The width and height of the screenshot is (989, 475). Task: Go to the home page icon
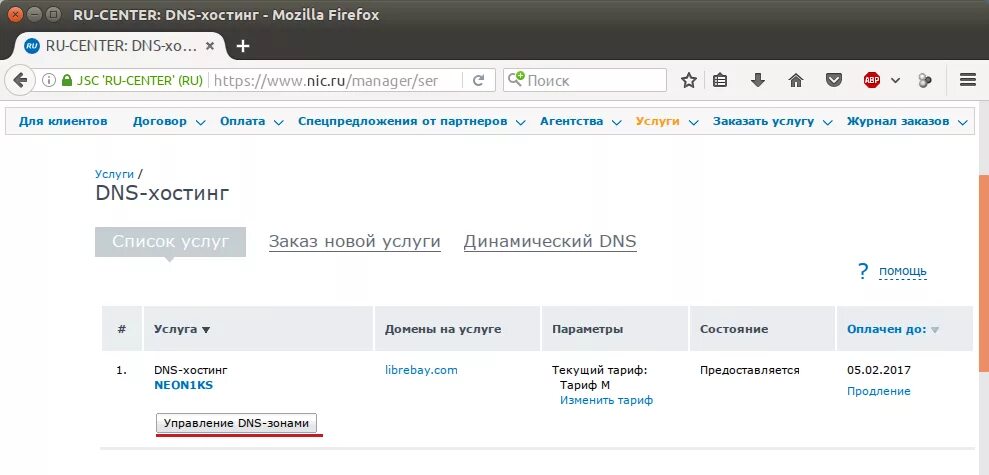[796, 80]
